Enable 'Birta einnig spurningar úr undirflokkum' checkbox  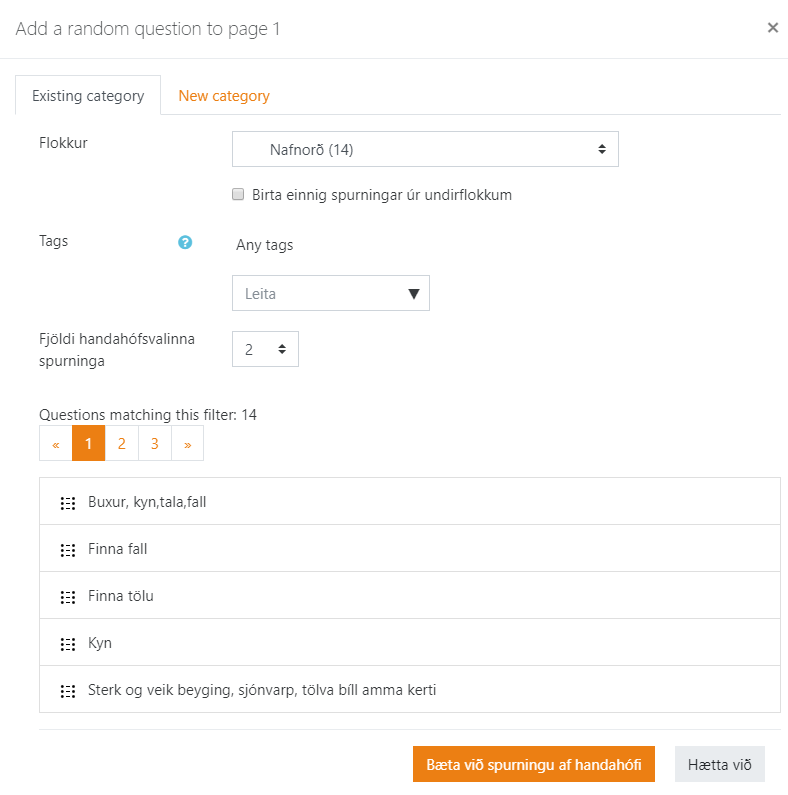pyautogui.click(x=238, y=195)
